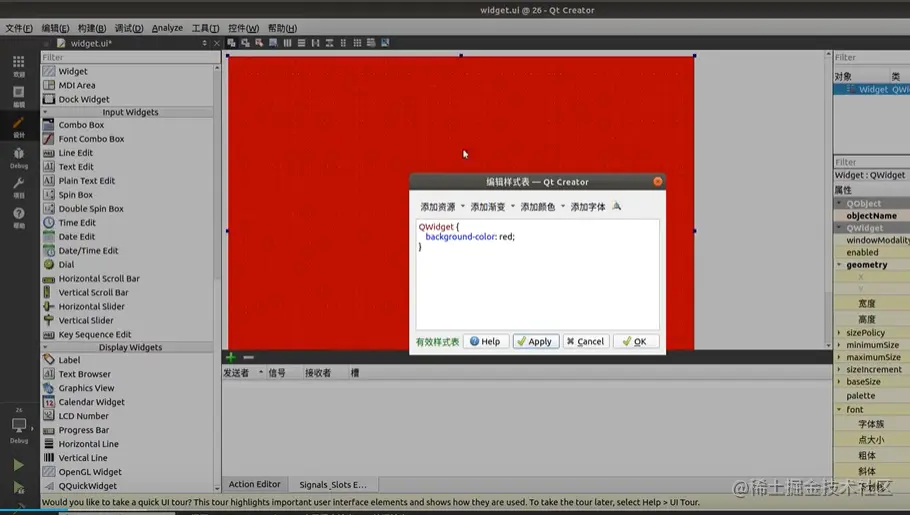Open the 添加渐变 dropdown arrow
Viewport: 910px width, 515px height.
512,206
